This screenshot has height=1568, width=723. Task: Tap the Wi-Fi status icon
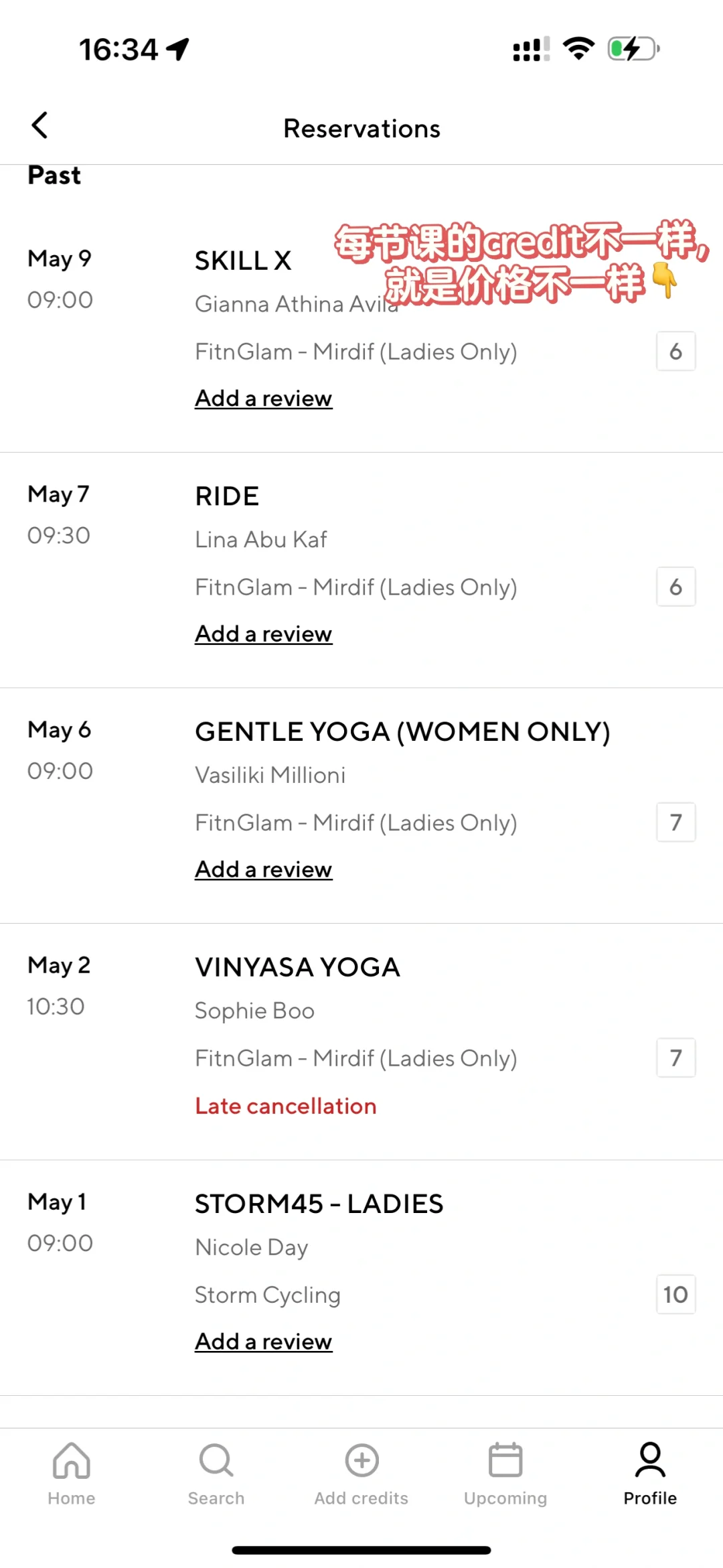pos(578,49)
